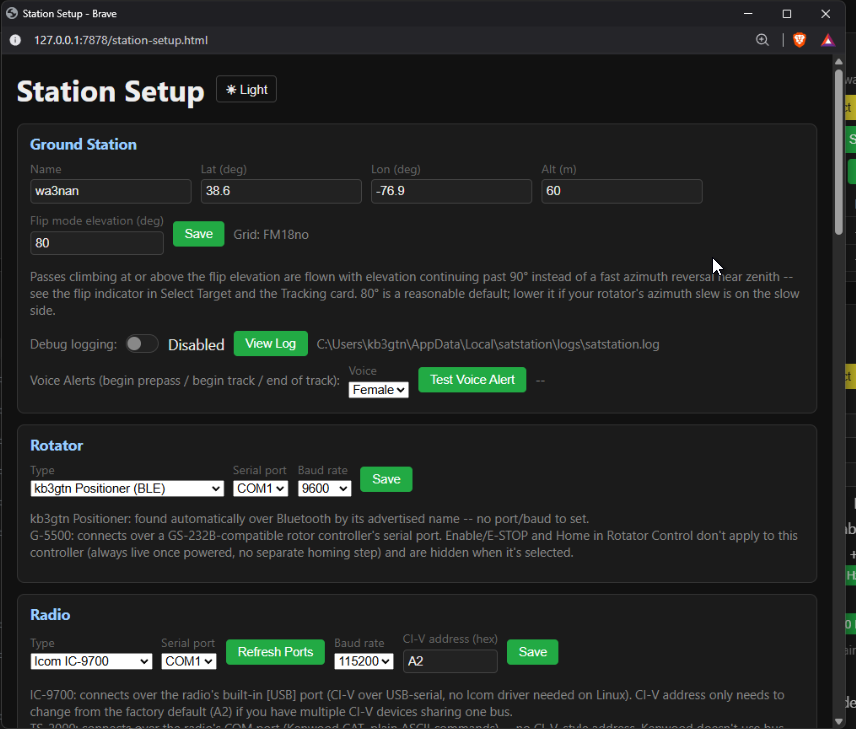Image resolution: width=856 pixels, height=729 pixels.
Task: Click Test Voice Alert button
Action: pos(472,380)
